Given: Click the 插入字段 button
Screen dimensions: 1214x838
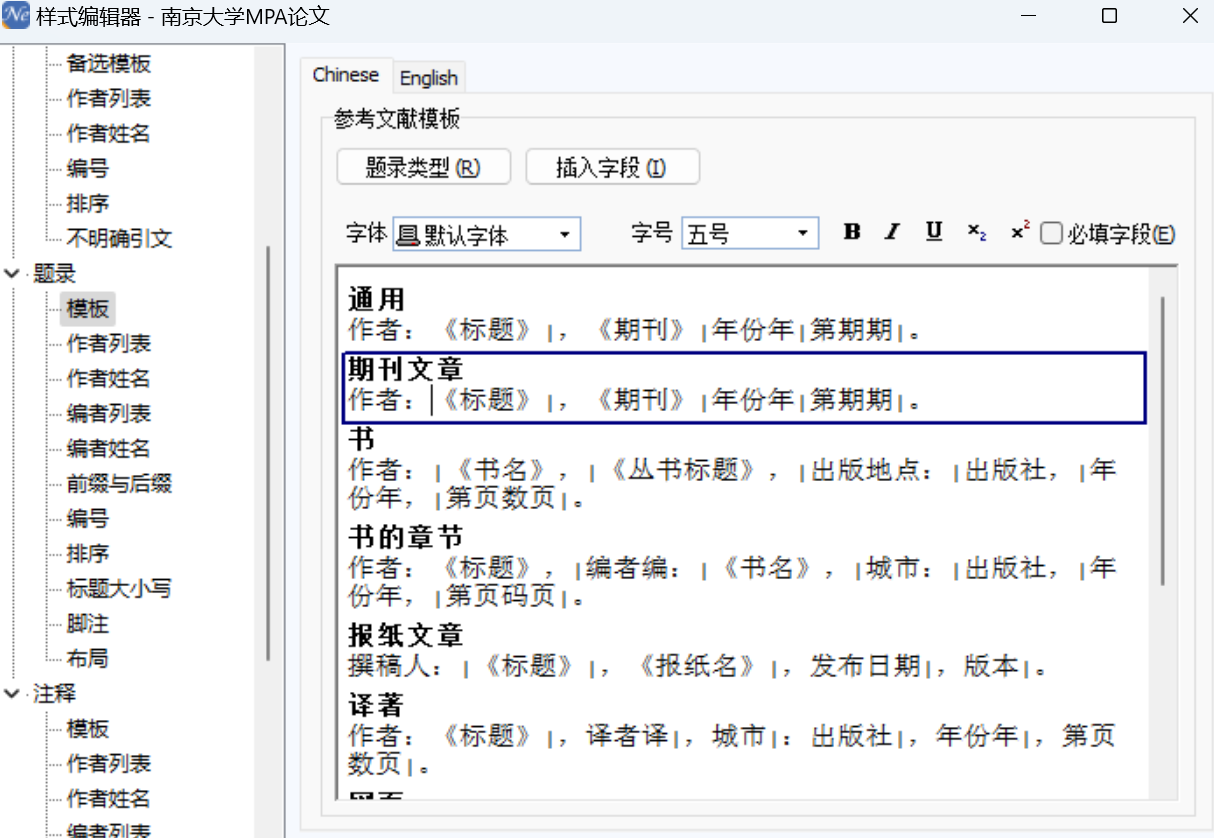Looking at the screenshot, I should click(612, 168).
